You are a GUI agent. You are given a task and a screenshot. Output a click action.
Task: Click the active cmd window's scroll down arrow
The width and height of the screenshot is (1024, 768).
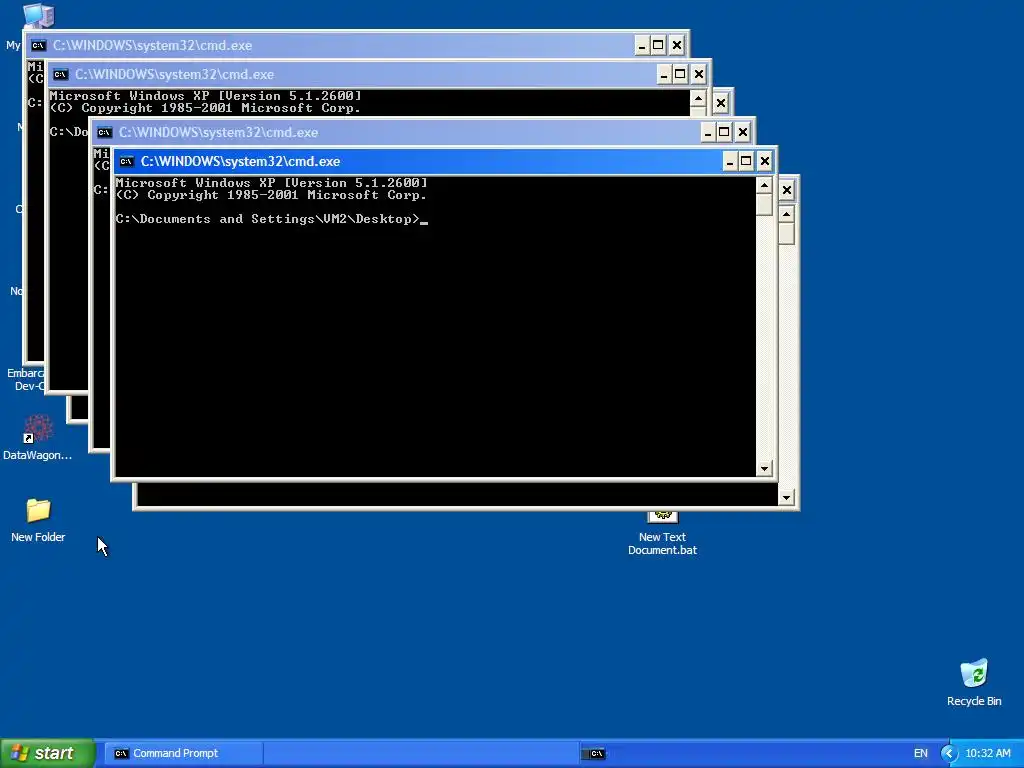(764, 468)
